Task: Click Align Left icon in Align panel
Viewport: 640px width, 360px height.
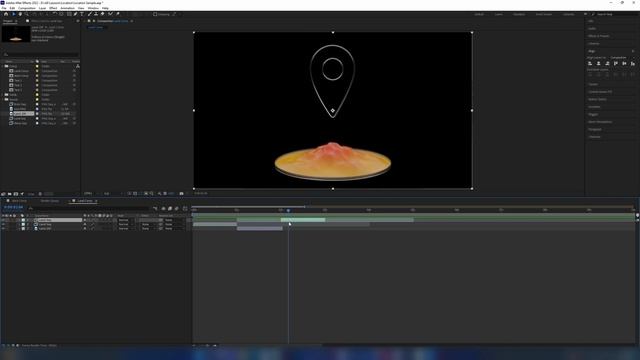Action: point(590,63)
